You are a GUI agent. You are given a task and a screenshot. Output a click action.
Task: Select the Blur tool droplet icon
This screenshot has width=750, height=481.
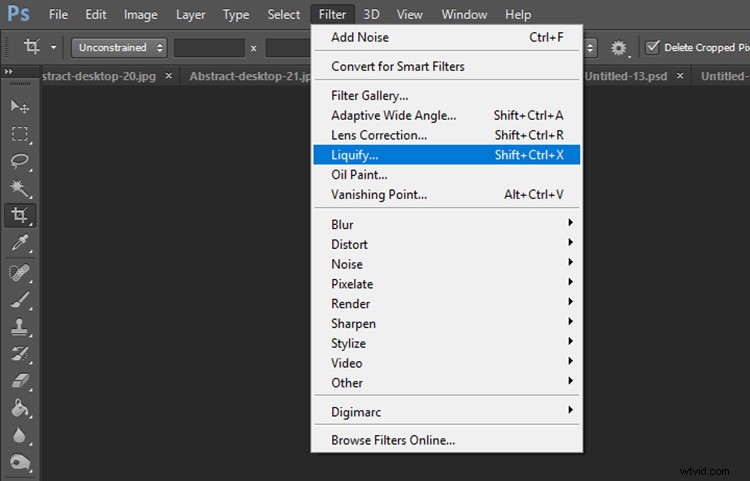(20, 436)
